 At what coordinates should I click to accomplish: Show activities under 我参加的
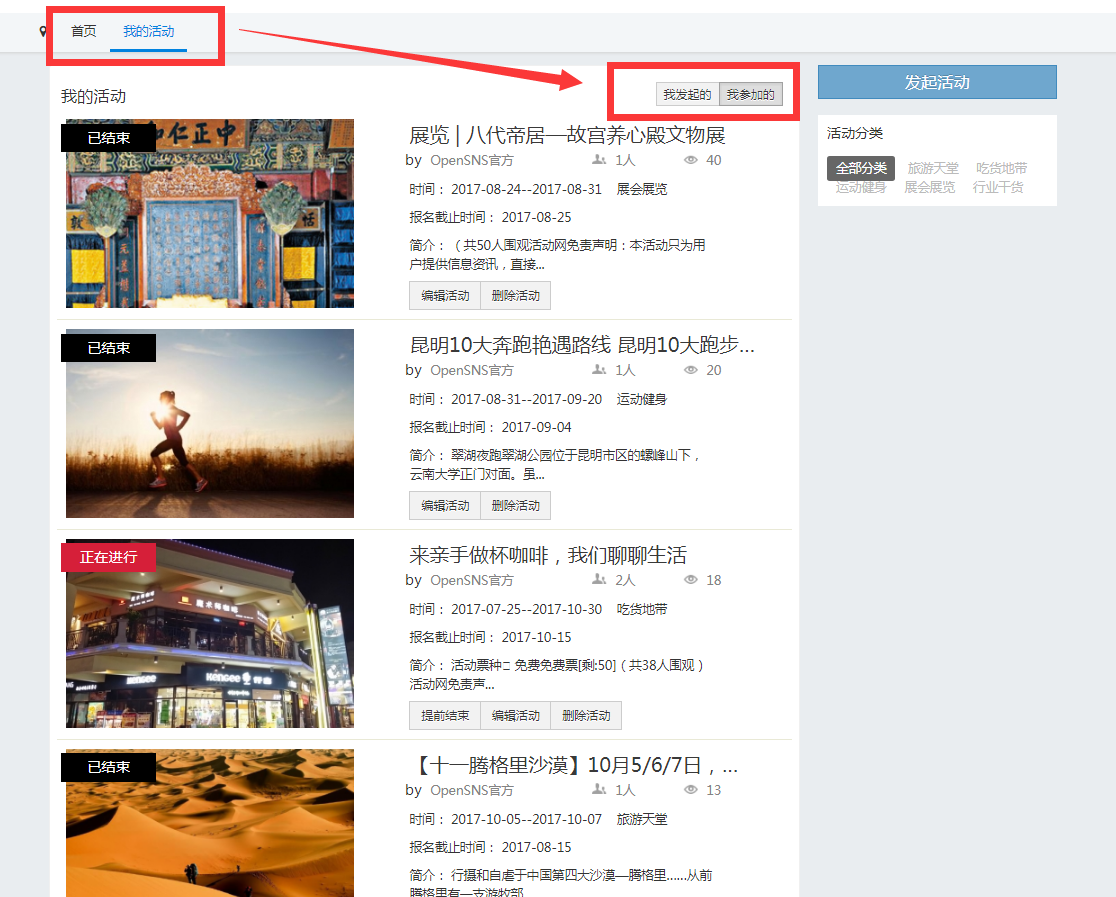click(x=751, y=95)
